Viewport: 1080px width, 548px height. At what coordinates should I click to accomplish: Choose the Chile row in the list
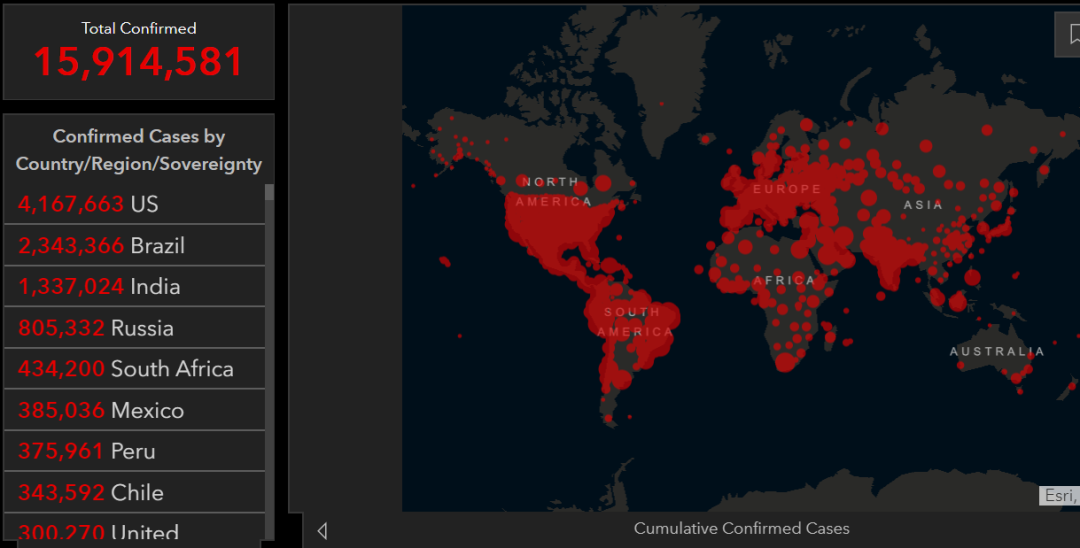tap(135, 492)
